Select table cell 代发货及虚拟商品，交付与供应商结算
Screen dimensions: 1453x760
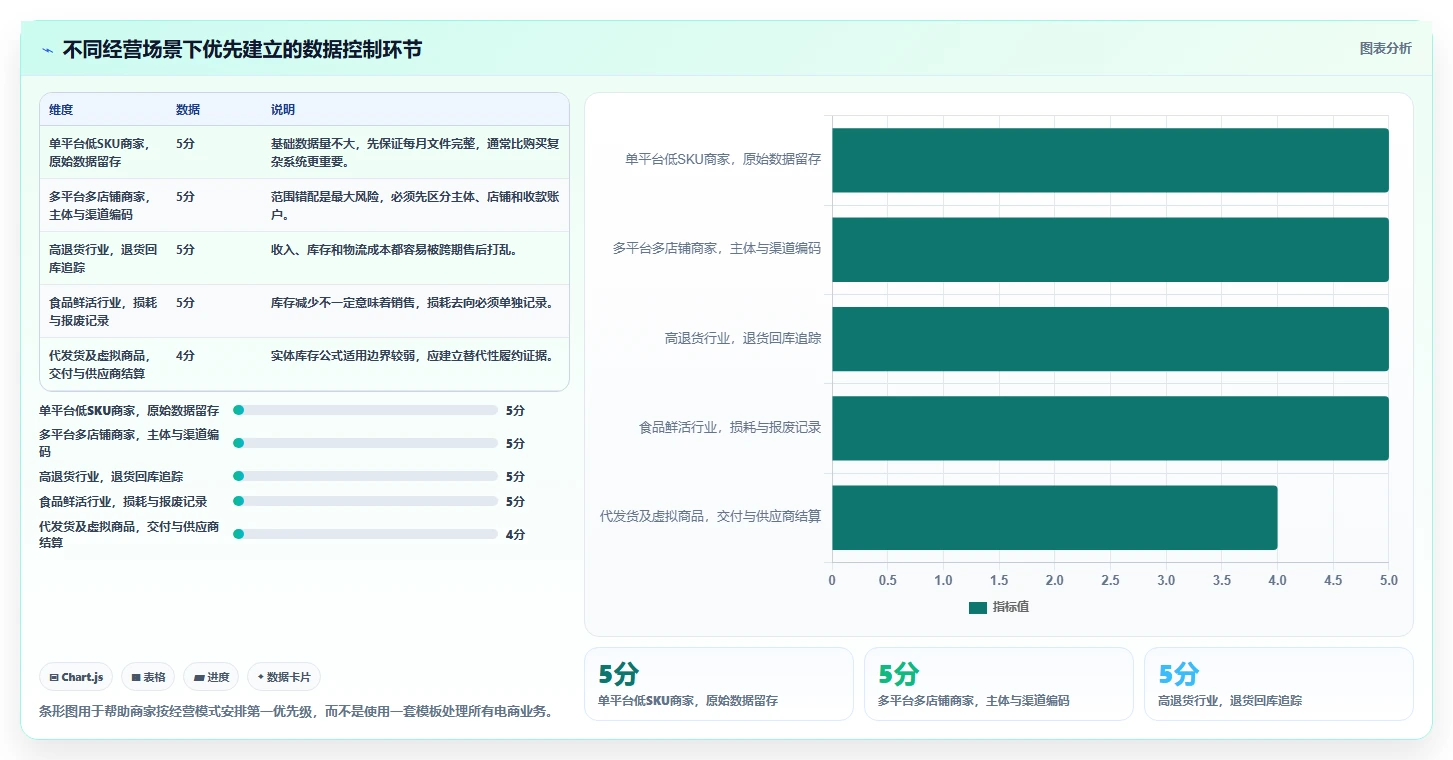coord(103,364)
